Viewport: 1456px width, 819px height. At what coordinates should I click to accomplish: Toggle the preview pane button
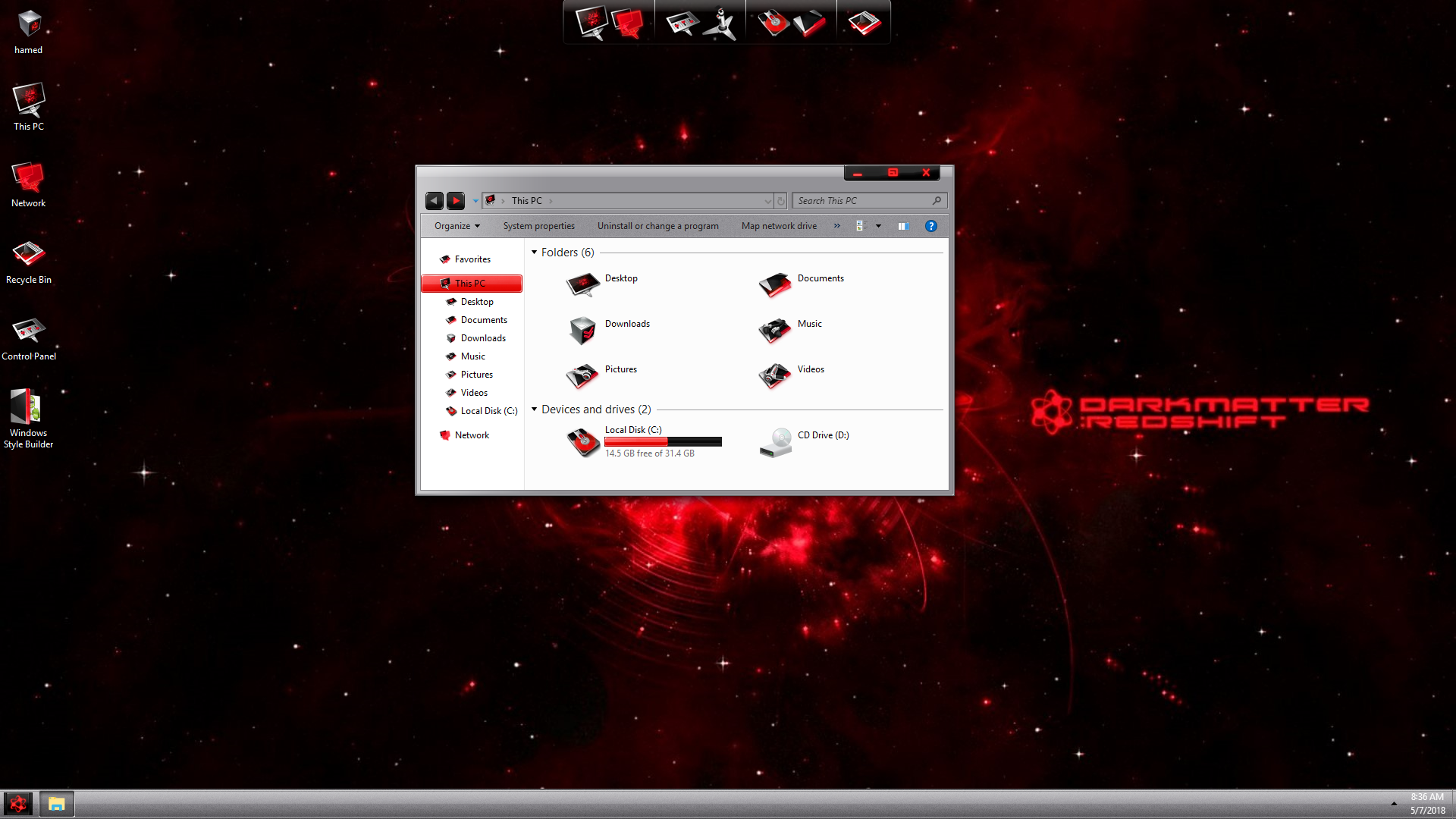[x=902, y=226]
